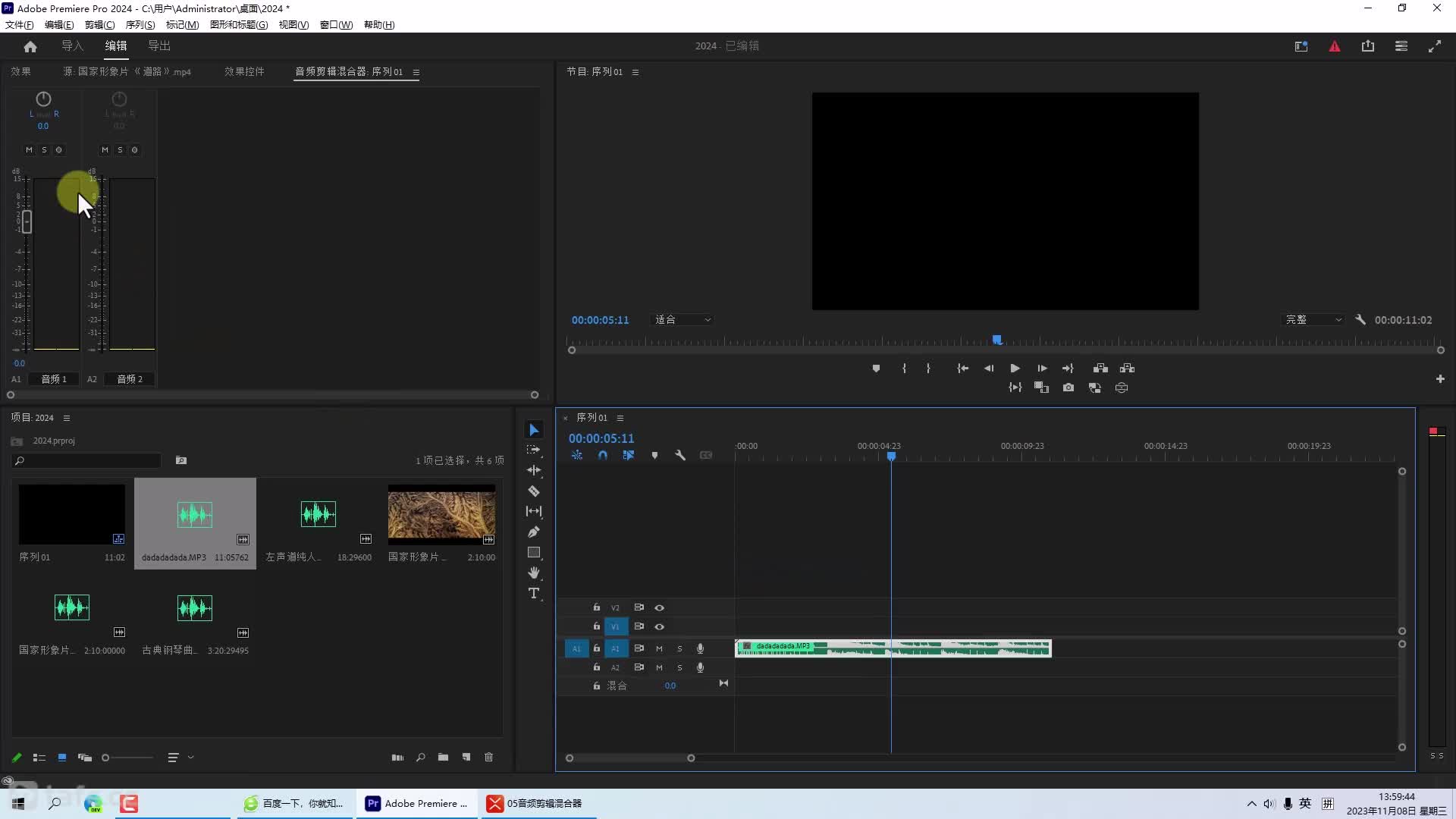This screenshot has width=1456, height=819.
Task: Select the Slip tool
Action: click(x=534, y=511)
